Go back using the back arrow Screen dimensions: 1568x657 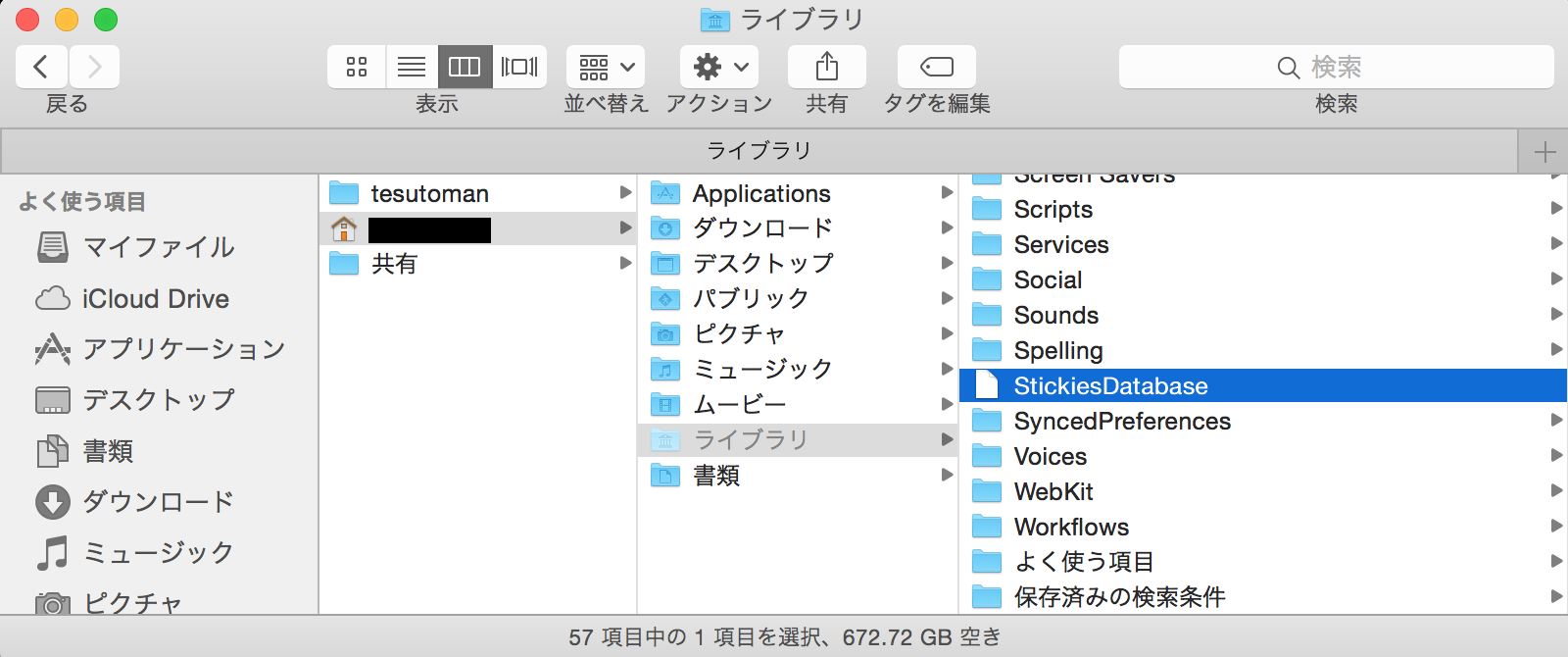(x=41, y=67)
